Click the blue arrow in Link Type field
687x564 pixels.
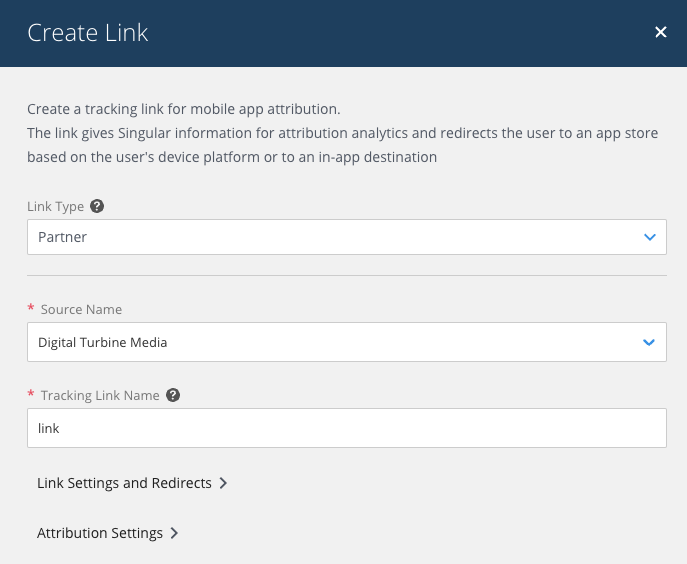[x=650, y=237]
